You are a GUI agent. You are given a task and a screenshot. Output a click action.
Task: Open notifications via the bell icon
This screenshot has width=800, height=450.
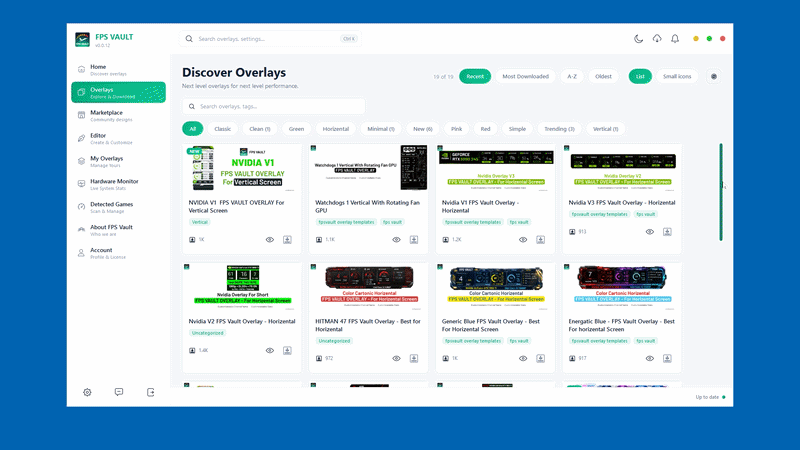[x=675, y=39]
